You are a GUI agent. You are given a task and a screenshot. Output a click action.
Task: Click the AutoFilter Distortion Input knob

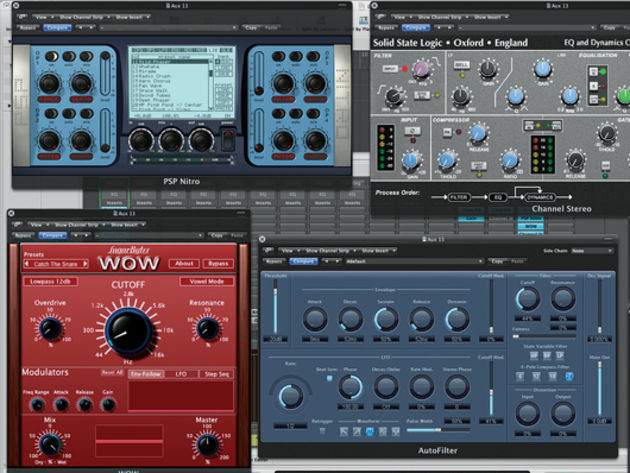[x=528, y=414]
